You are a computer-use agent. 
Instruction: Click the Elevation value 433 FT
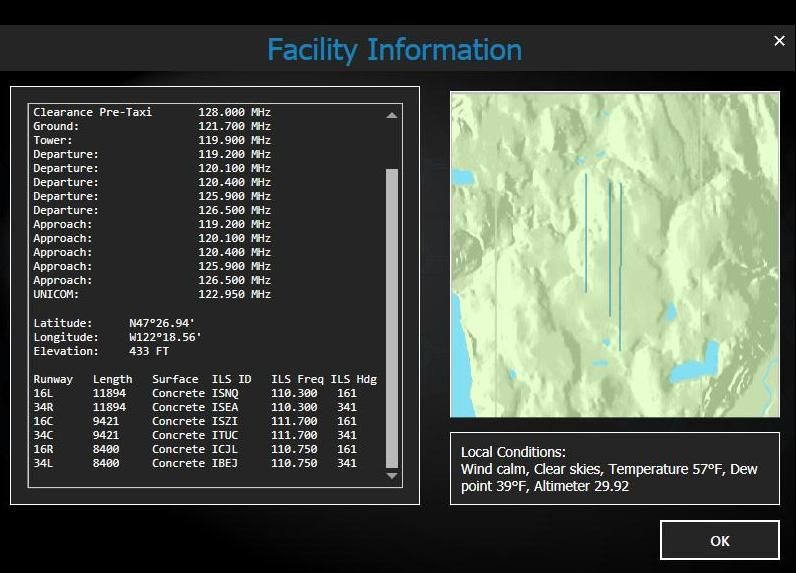149,351
